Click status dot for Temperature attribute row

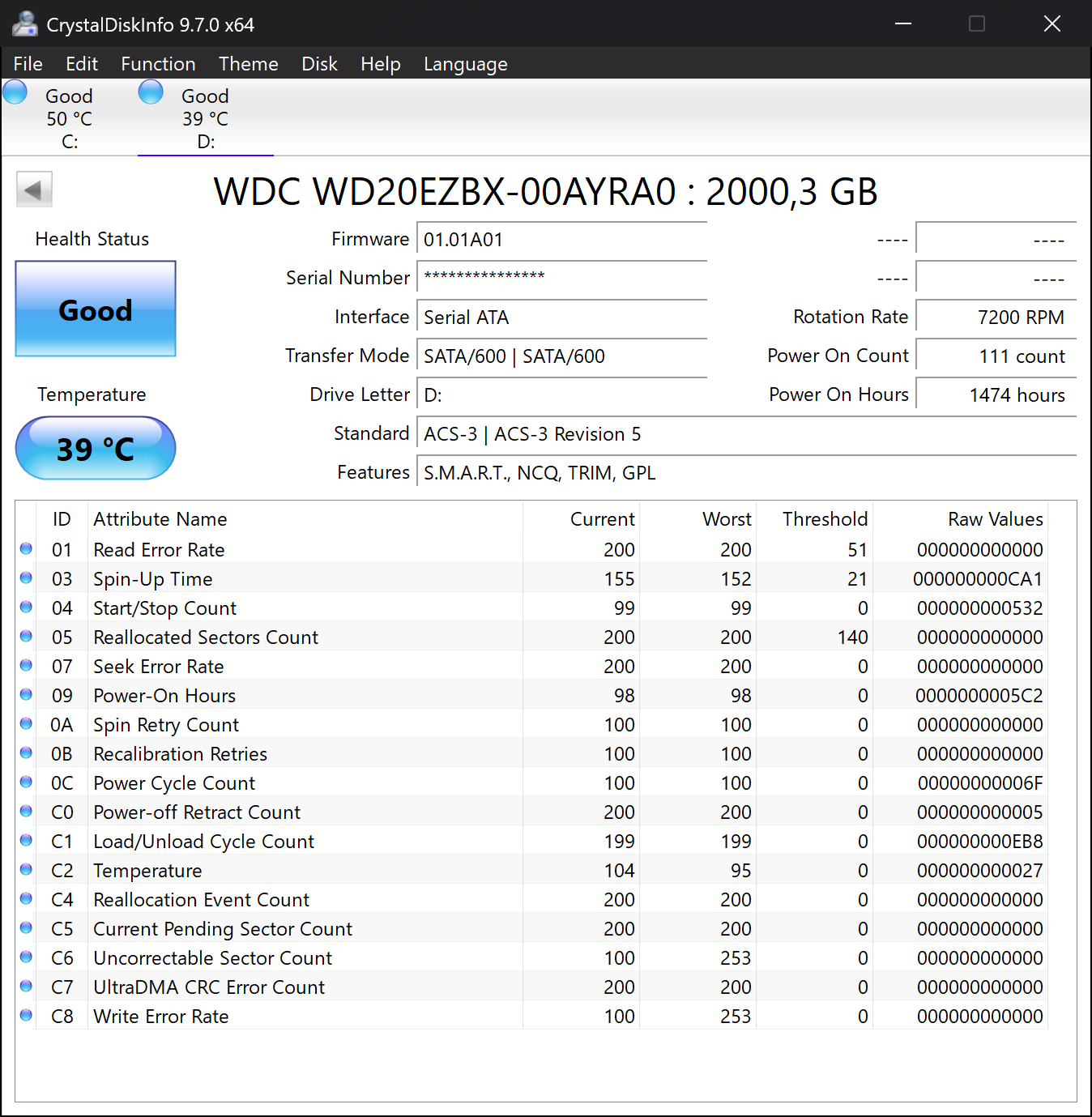26,870
